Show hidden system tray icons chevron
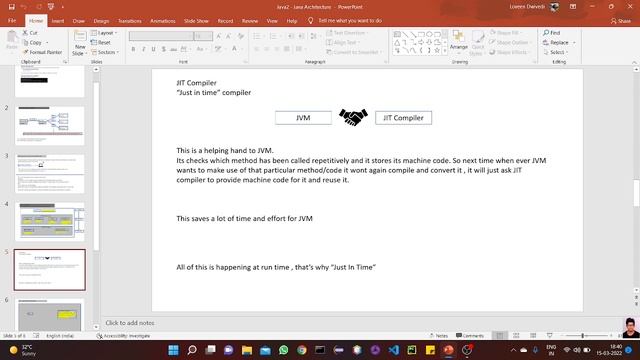Image resolution: width=640 pixels, height=360 pixels. click(x=513, y=350)
